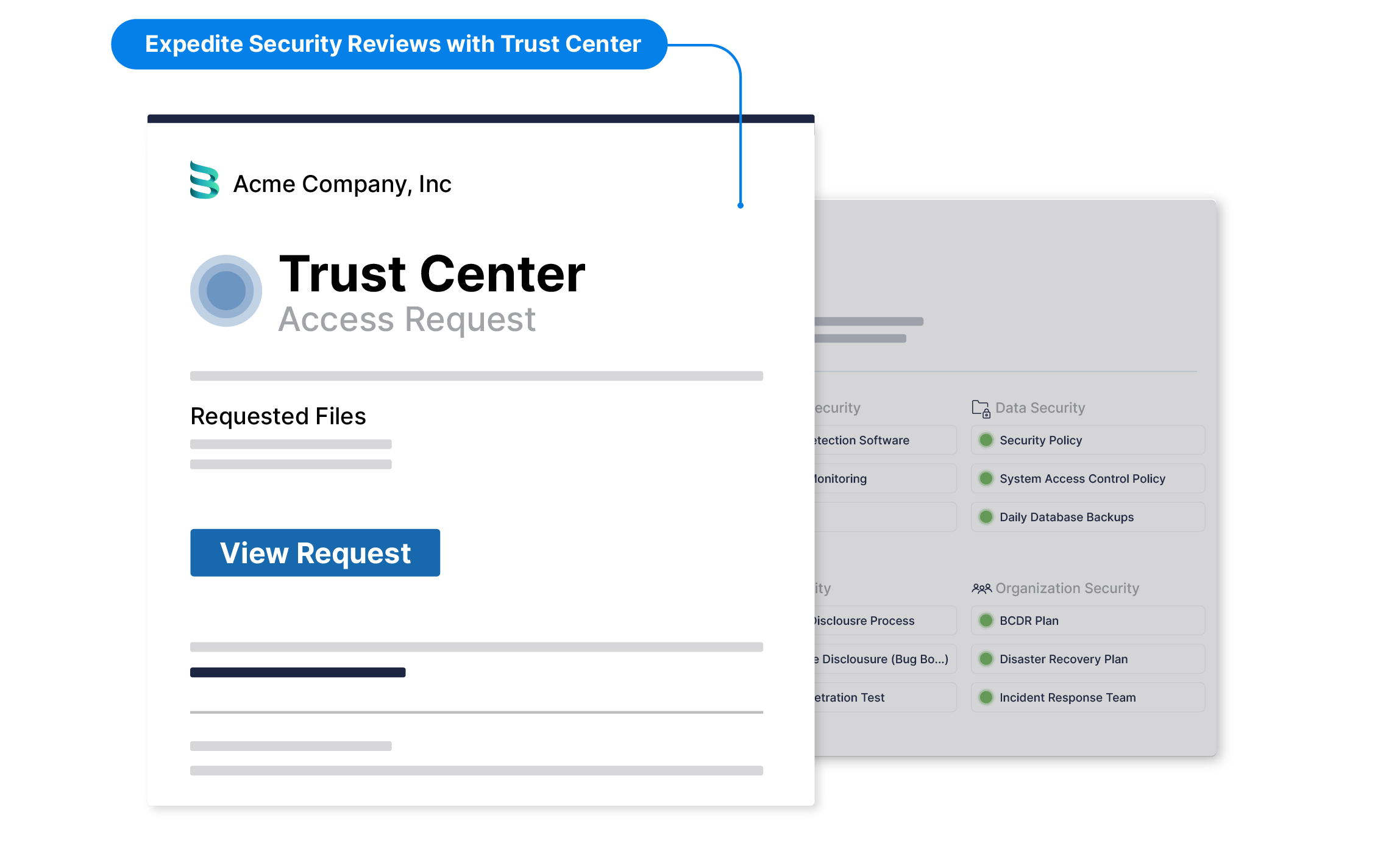1386x868 pixels.
Task: Click green dot beside Daily Database Backups
Action: click(x=986, y=517)
